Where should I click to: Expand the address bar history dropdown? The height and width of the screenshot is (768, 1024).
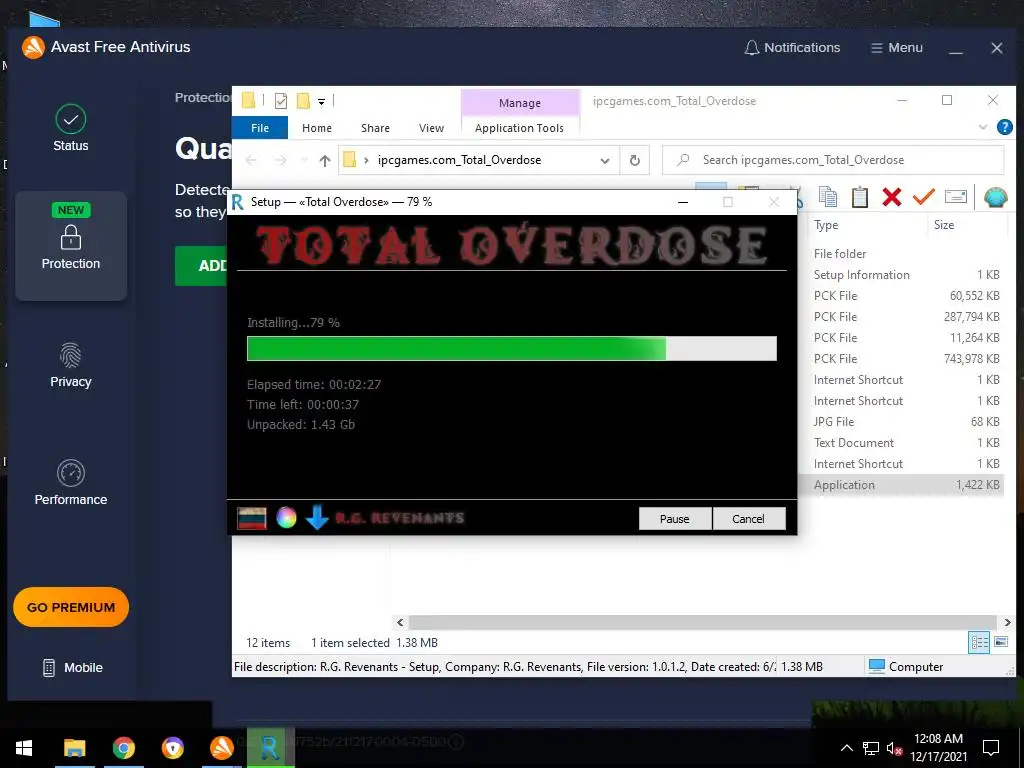pyautogui.click(x=605, y=161)
